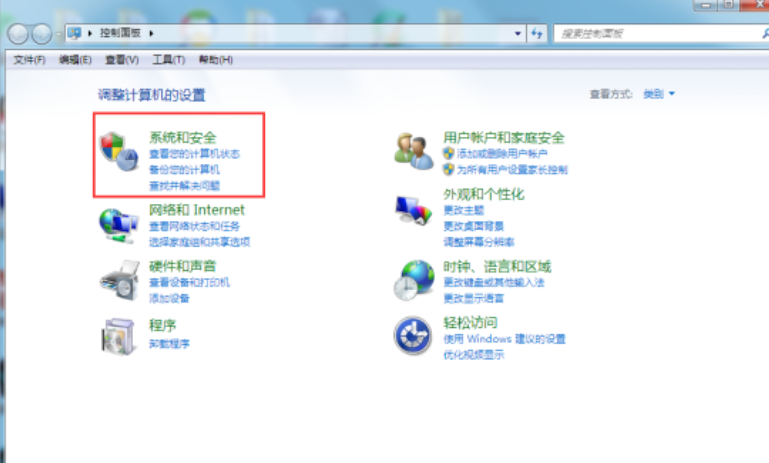The width and height of the screenshot is (769, 463).
Task: Click the 轻松访问 icon
Action: pyautogui.click(x=413, y=337)
